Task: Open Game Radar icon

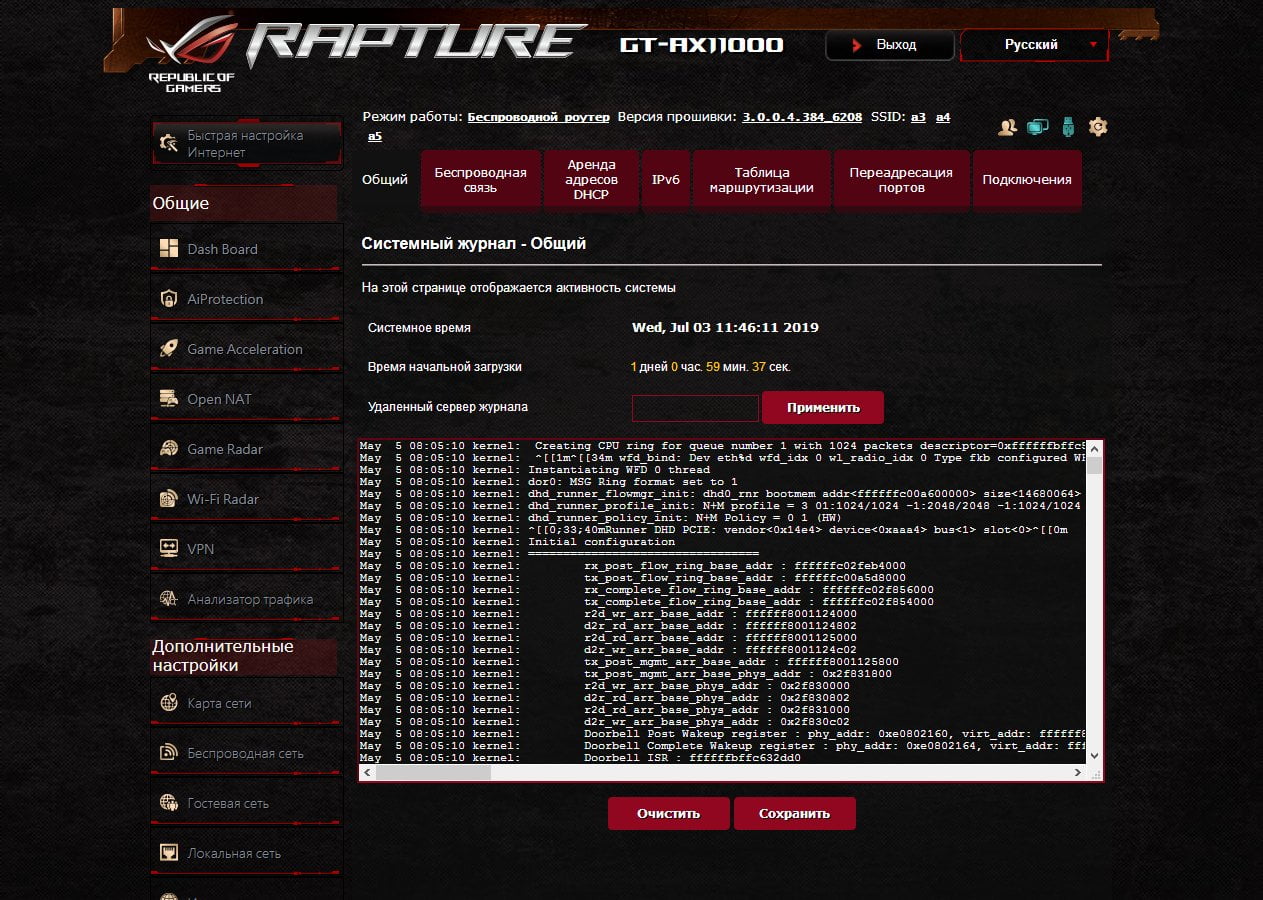Action: [x=169, y=449]
